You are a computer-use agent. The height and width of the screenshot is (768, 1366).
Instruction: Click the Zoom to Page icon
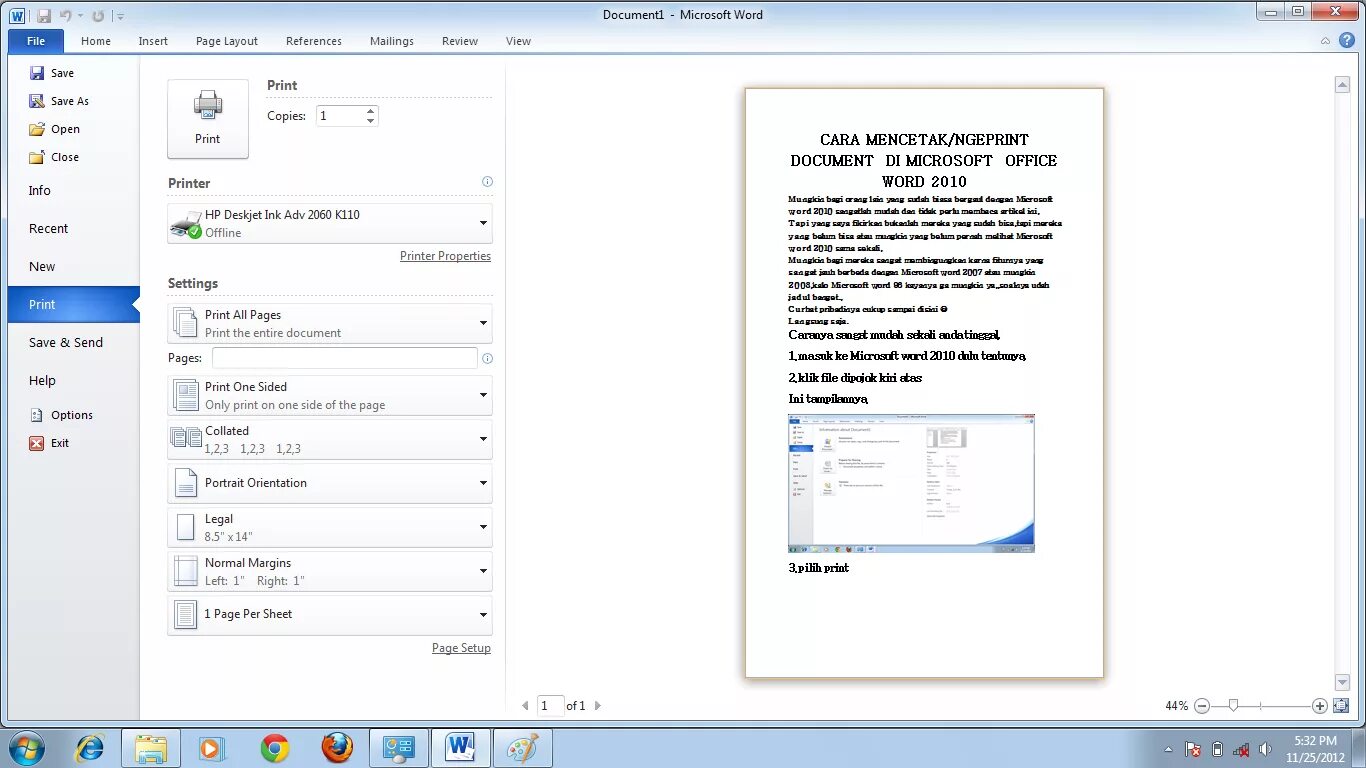(1341, 706)
